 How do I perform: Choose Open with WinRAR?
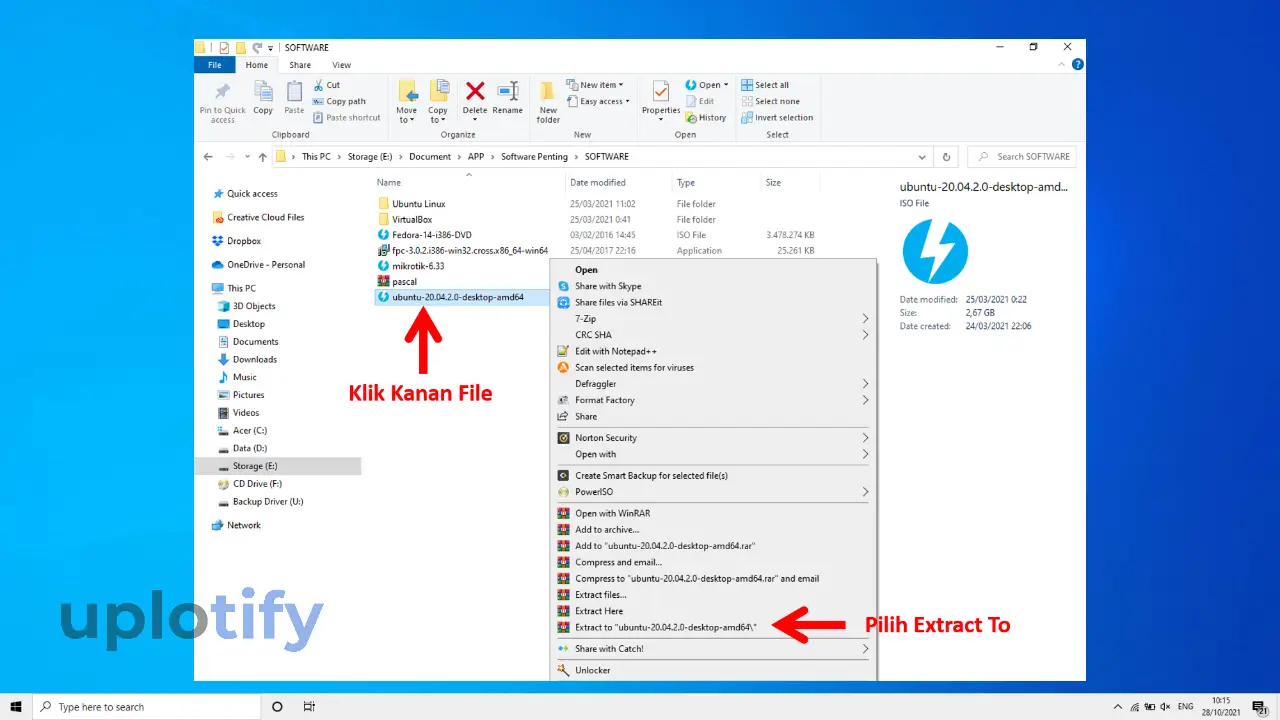coord(714,514)
